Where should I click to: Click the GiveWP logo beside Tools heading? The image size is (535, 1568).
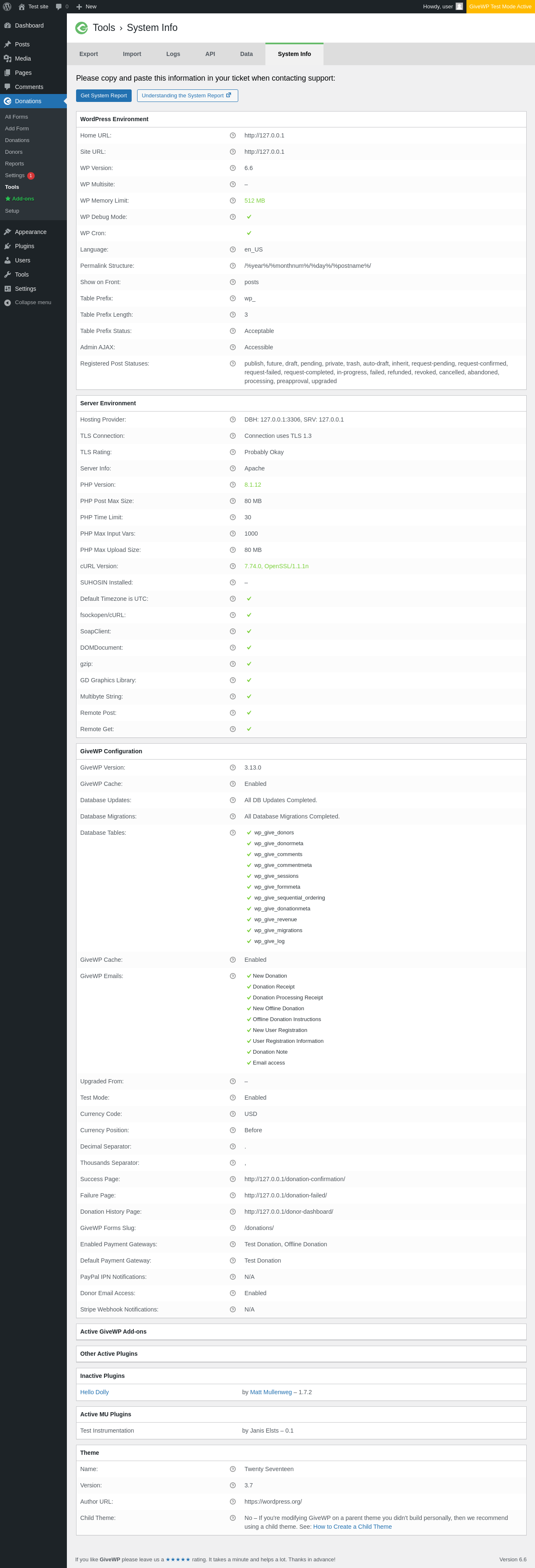(82, 28)
